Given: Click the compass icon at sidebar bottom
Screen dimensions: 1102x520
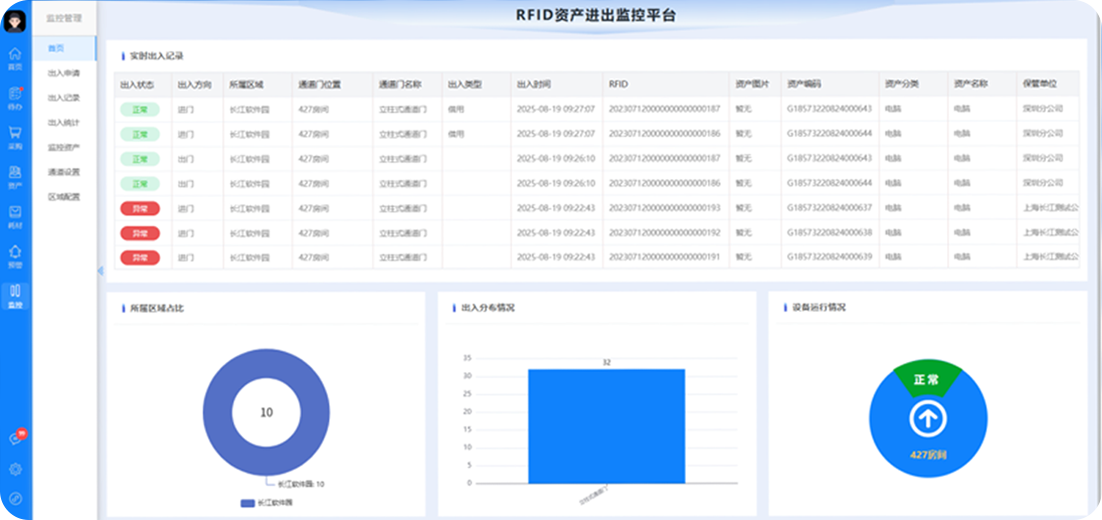Looking at the screenshot, I should coord(15,498).
